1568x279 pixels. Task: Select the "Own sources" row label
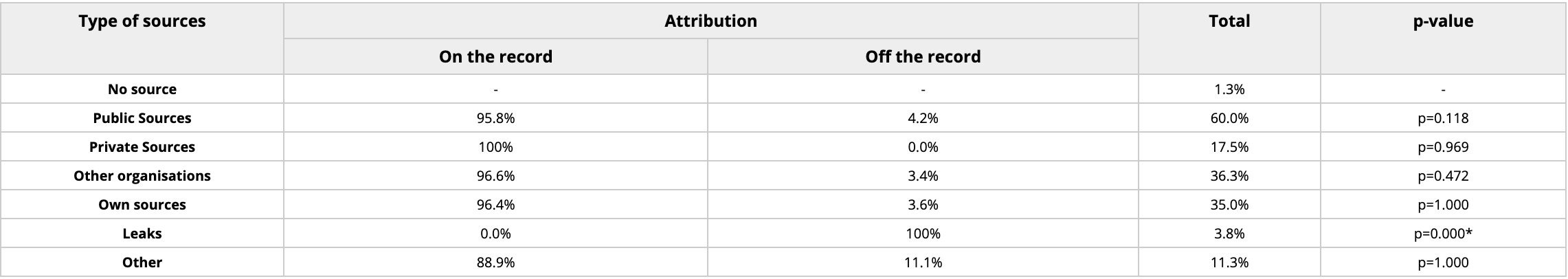pyautogui.click(x=142, y=205)
